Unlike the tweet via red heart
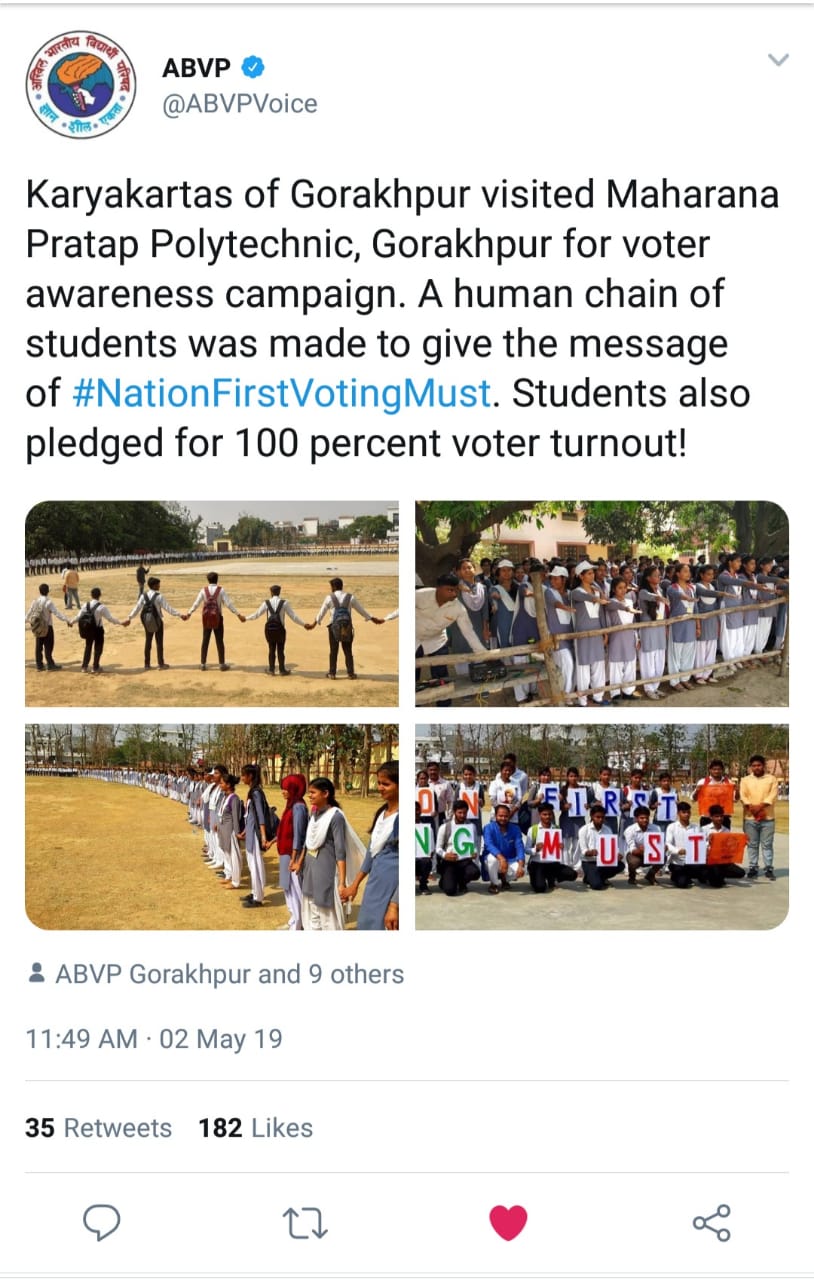 (508, 1223)
